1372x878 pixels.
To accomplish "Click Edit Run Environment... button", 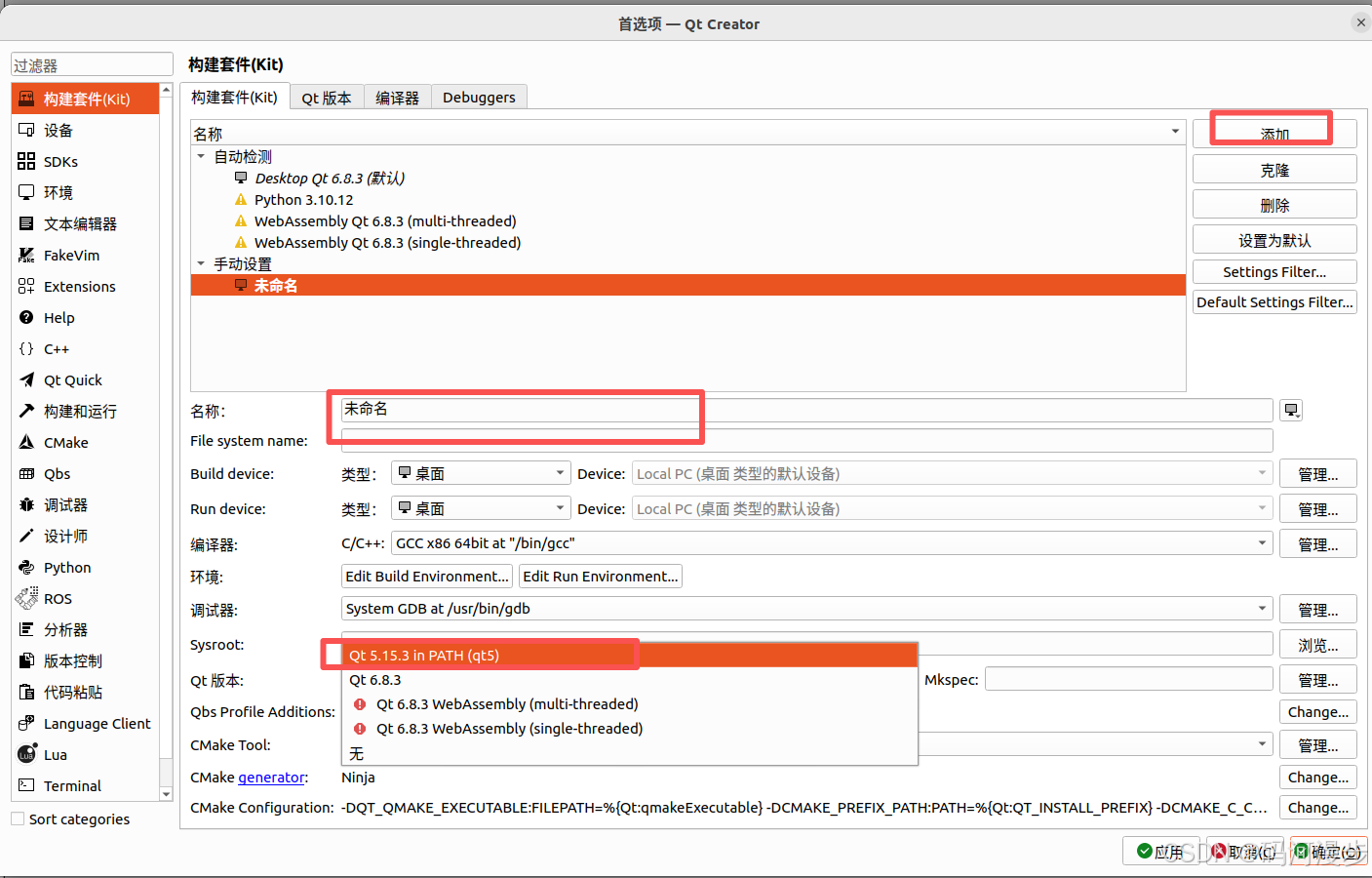I will pyautogui.click(x=600, y=577).
